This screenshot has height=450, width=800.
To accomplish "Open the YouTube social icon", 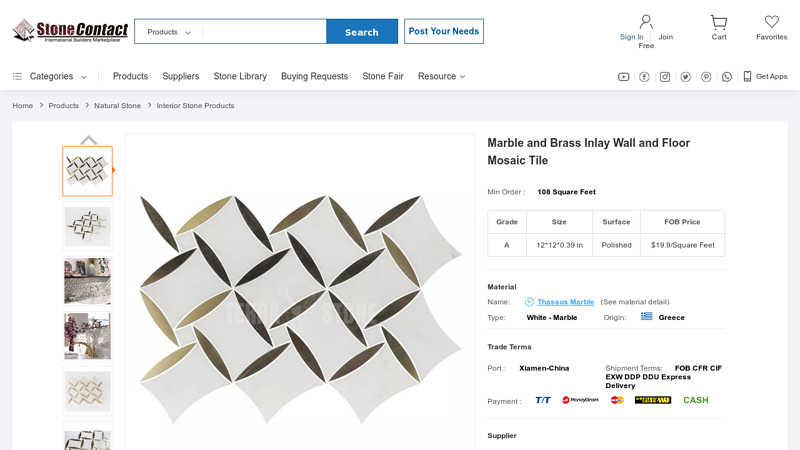I will click(623, 77).
